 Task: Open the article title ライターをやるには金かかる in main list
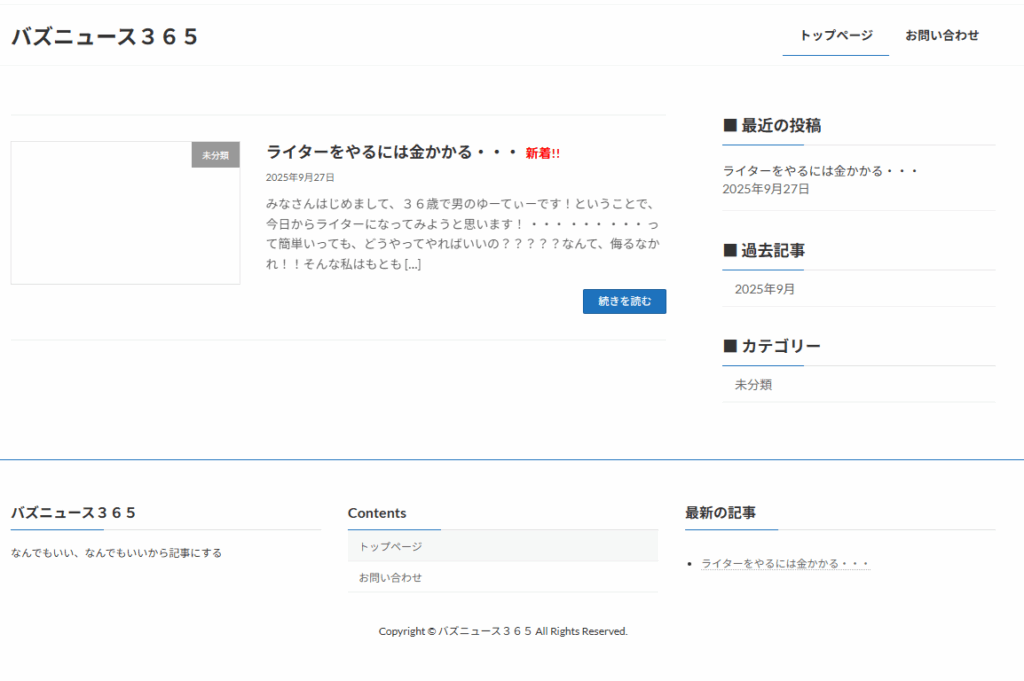(x=392, y=152)
